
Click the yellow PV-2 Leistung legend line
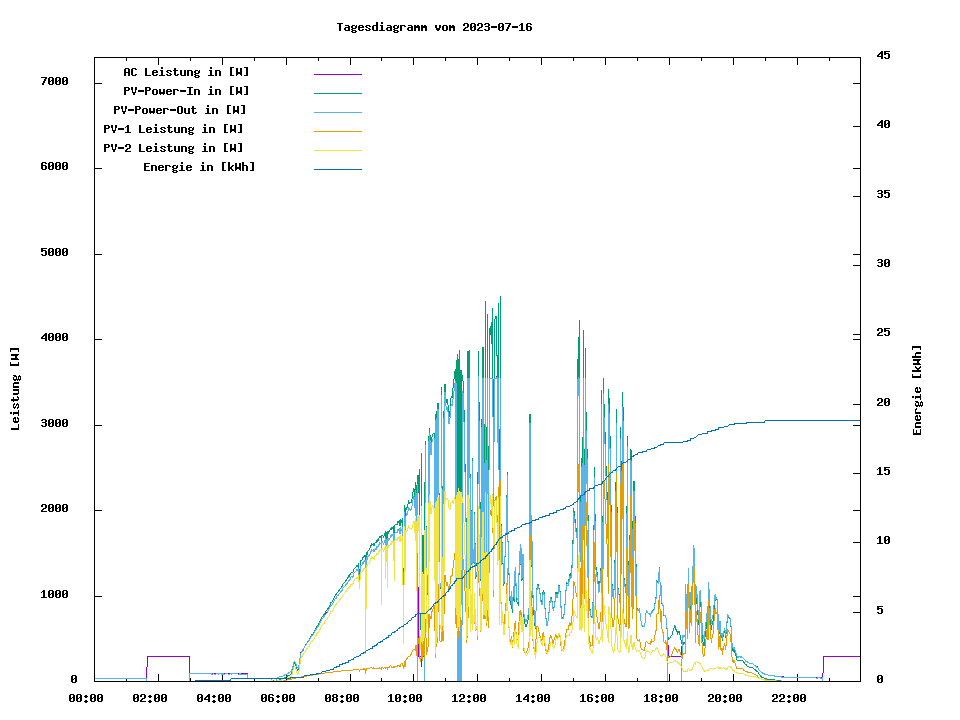point(337,150)
